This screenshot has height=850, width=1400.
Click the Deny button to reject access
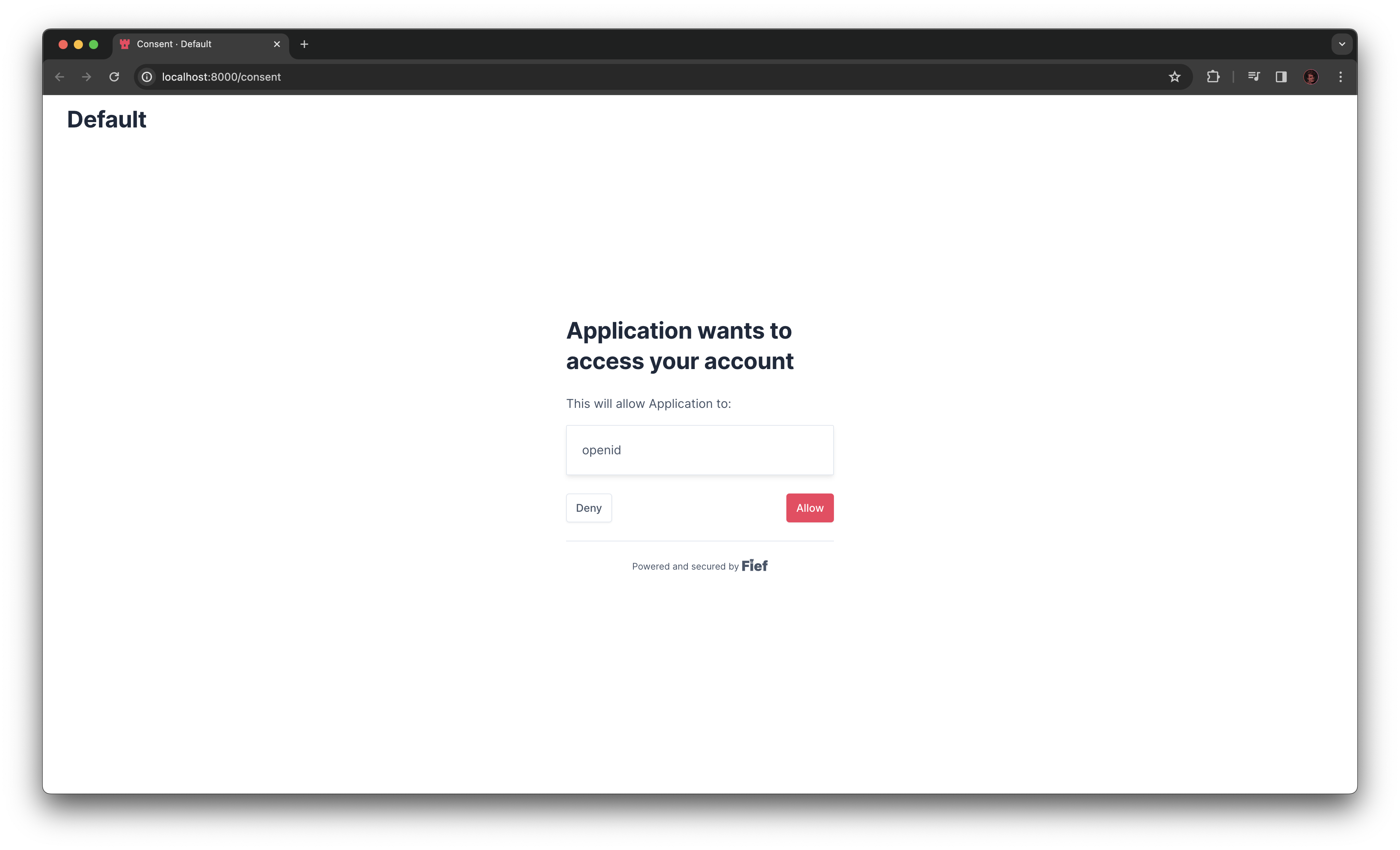tap(588, 507)
